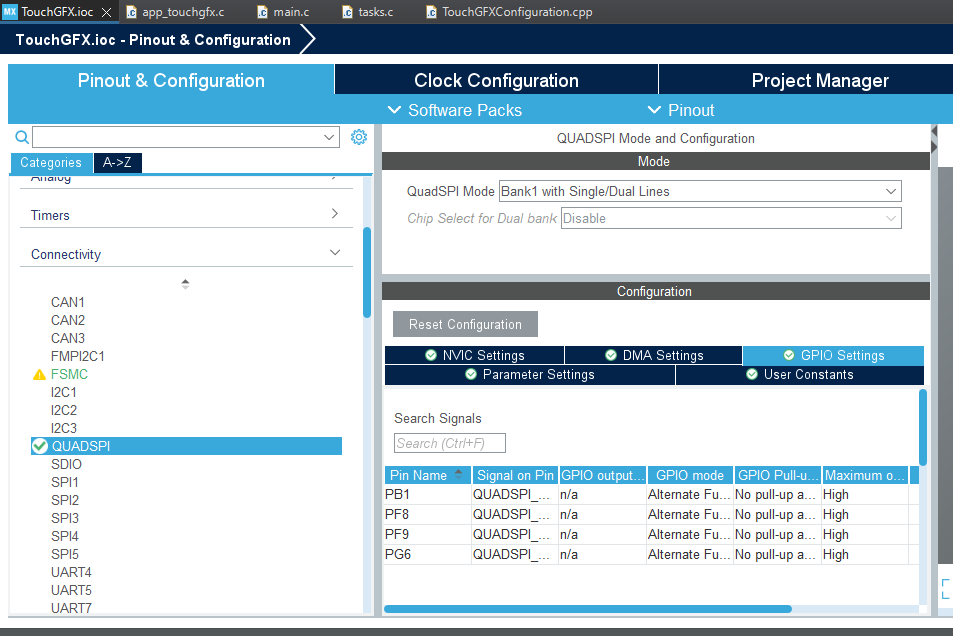Click the FSMC warning triangle icon
The width and height of the screenshot is (953, 636).
coord(39,375)
